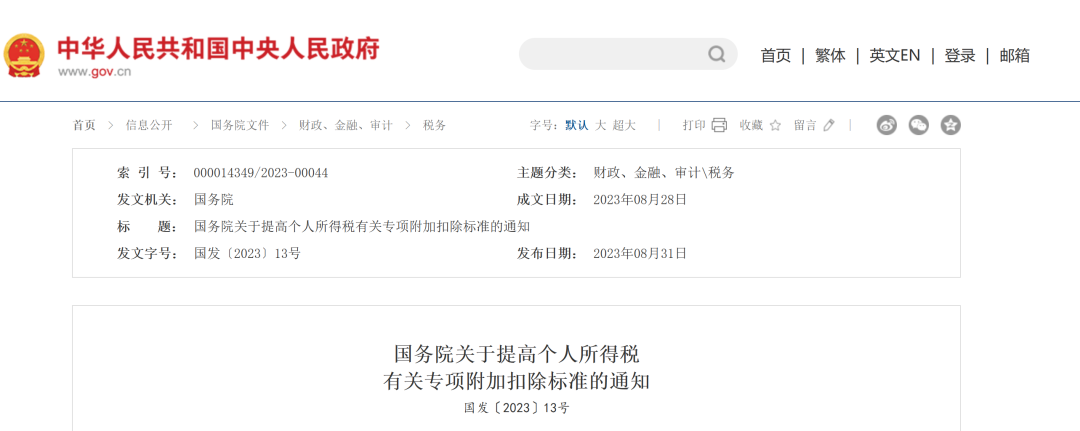Image resolution: width=1080 pixels, height=431 pixels.
Task: Click the 发文机关 label
Action: 147,200
